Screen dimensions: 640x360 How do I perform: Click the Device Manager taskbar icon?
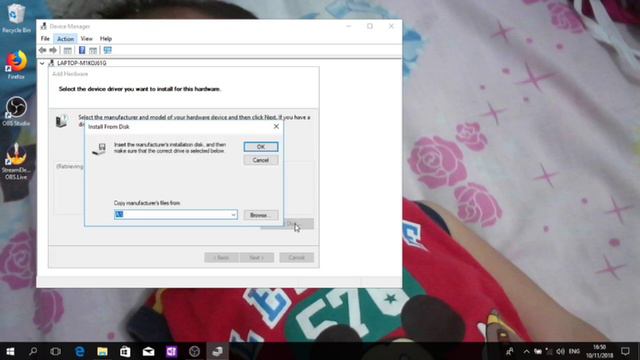[218, 351]
